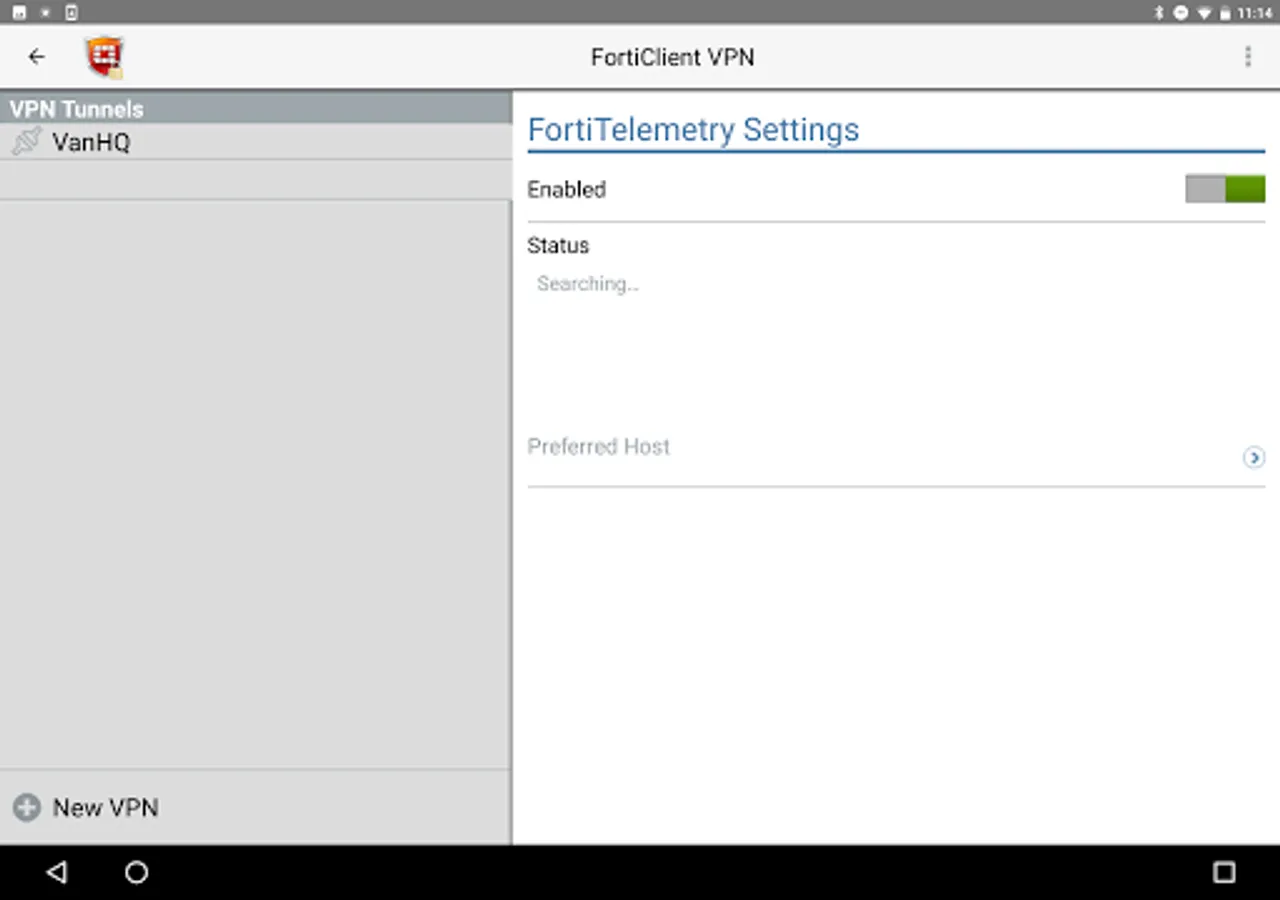The height and width of the screenshot is (900, 1280).
Task: Tap the Bluetooth icon in status bar
Action: pyautogui.click(x=1160, y=13)
